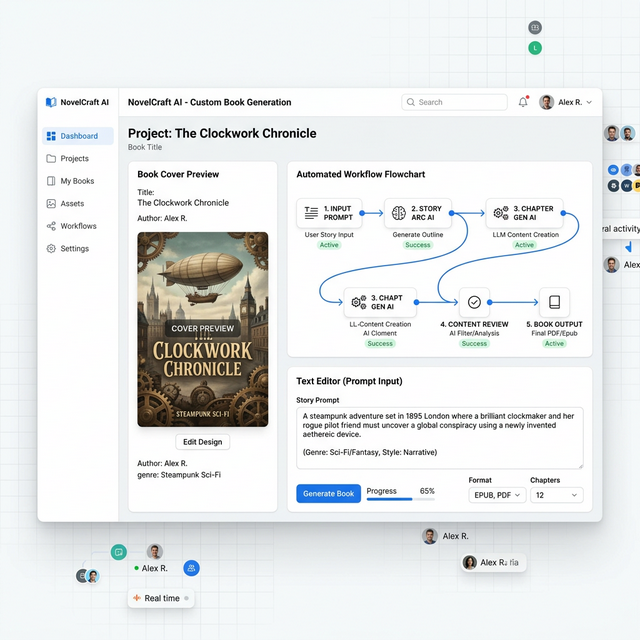Open Projects in the sidebar

[x=74, y=158]
